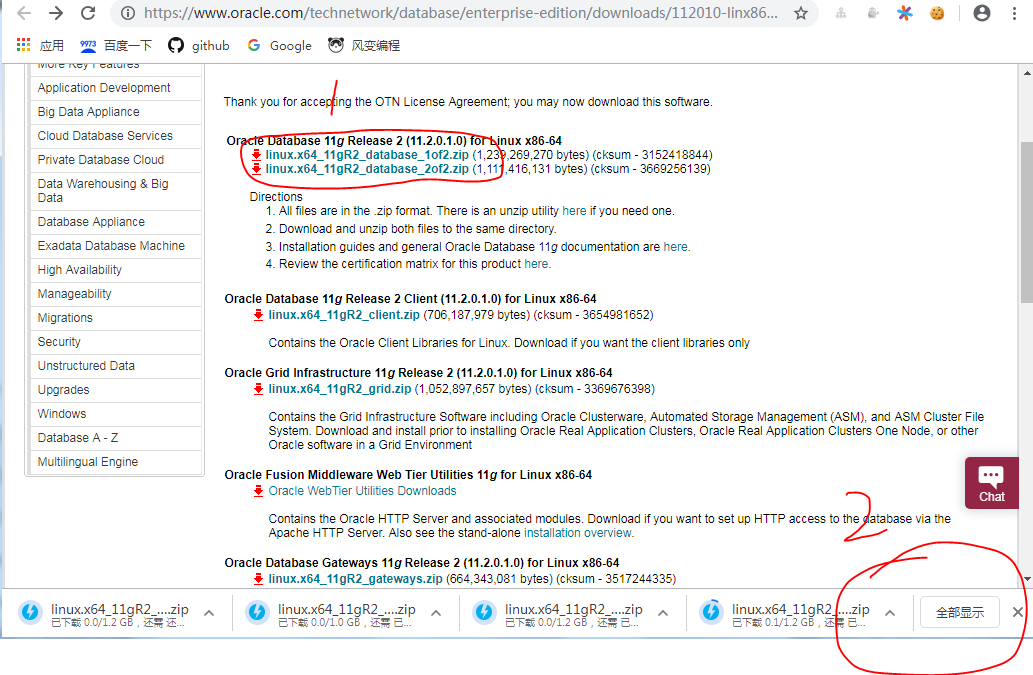Go forward using the browser forward arrow
Viewport: 1033px width, 675px height.
click(x=56, y=13)
